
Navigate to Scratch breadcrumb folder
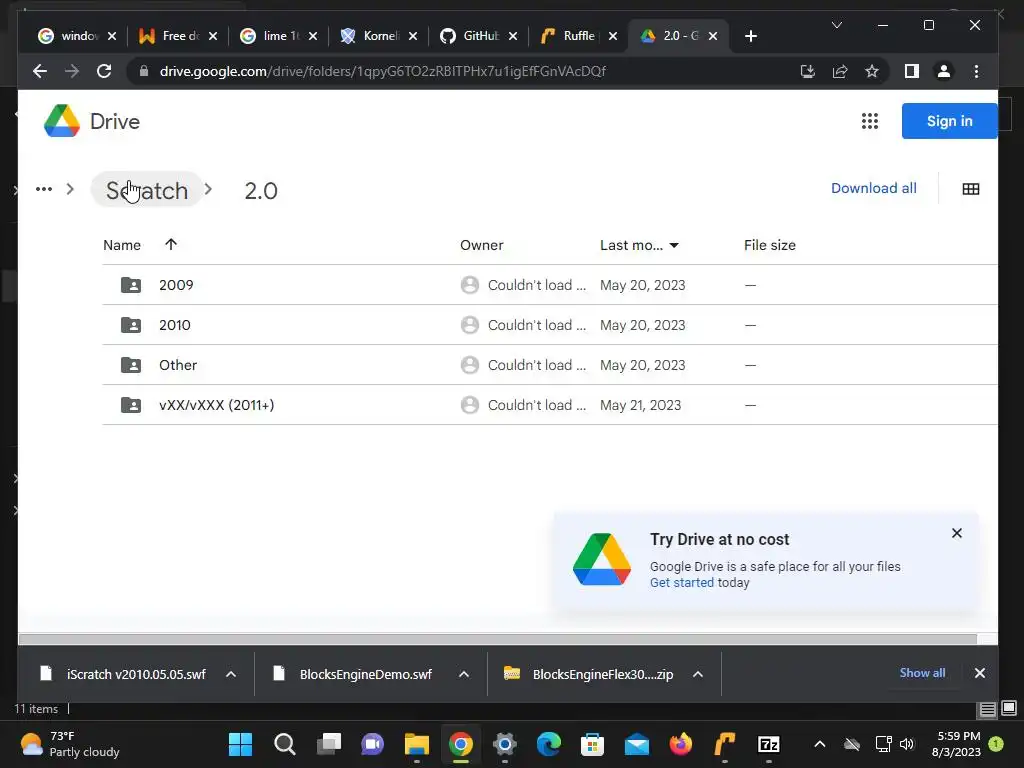(x=147, y=190)
